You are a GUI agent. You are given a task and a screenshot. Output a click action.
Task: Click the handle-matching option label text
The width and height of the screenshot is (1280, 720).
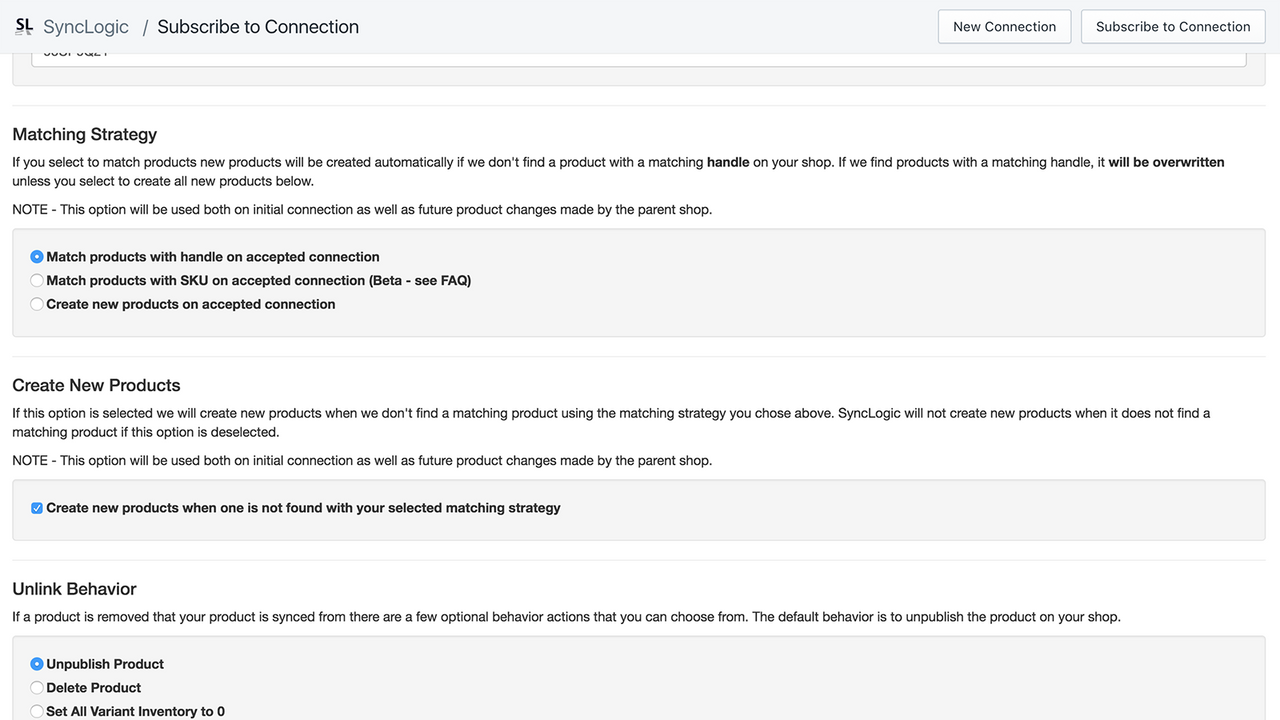tap(214, 256)
